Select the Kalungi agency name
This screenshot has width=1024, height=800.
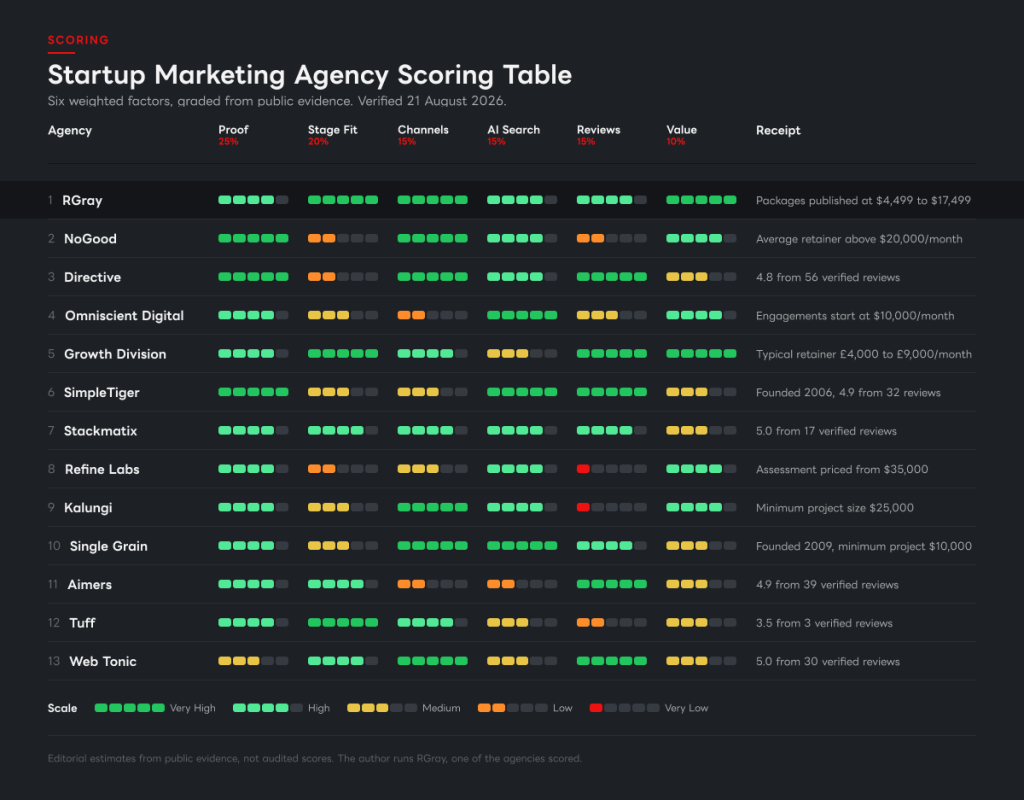coord(88,507)
